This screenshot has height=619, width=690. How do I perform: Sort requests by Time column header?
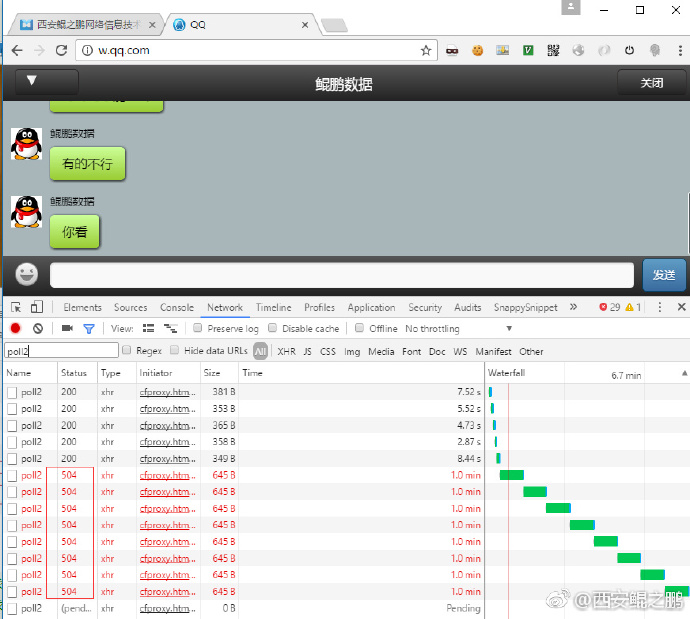[361, 373]
